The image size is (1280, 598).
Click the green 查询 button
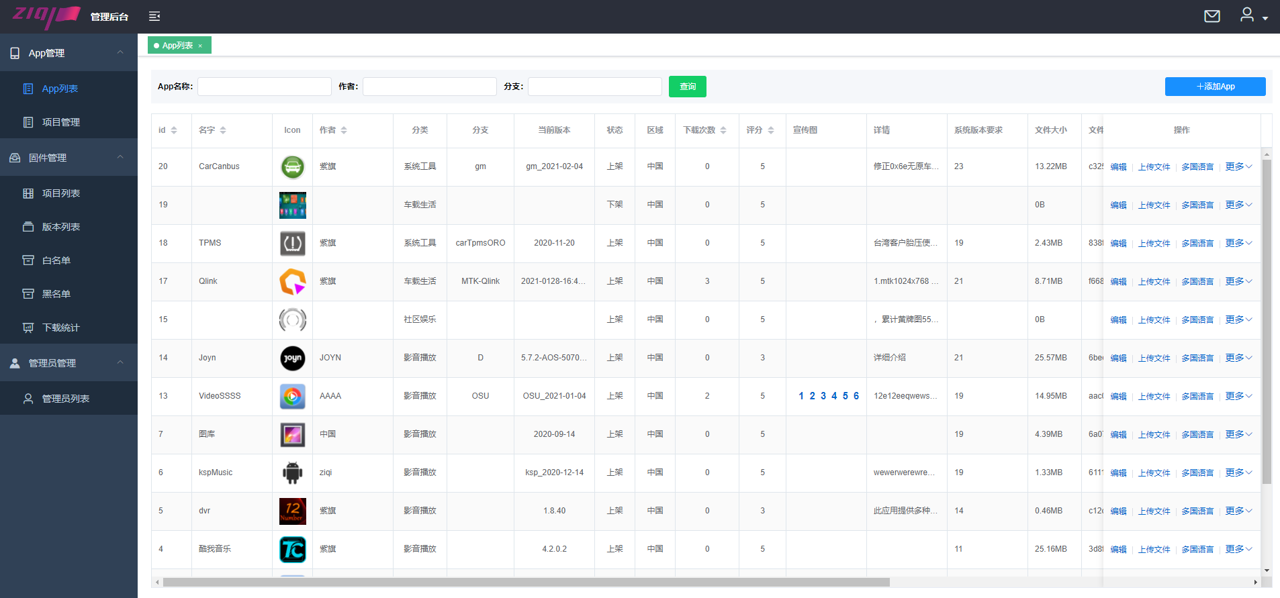[x=687, y=87]
